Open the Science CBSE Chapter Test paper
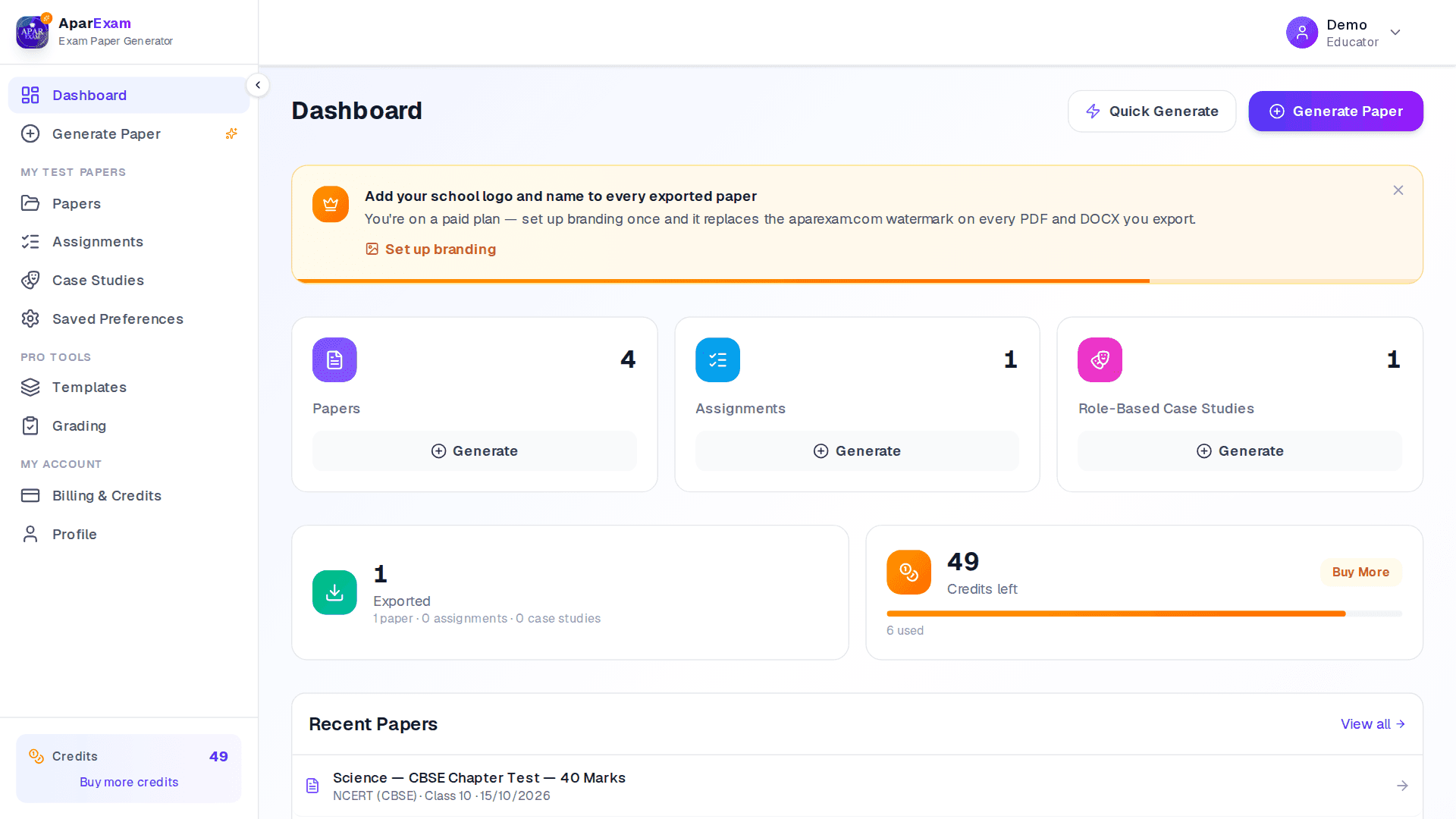This screenshot has width=1456, height=819. point(857,786)
